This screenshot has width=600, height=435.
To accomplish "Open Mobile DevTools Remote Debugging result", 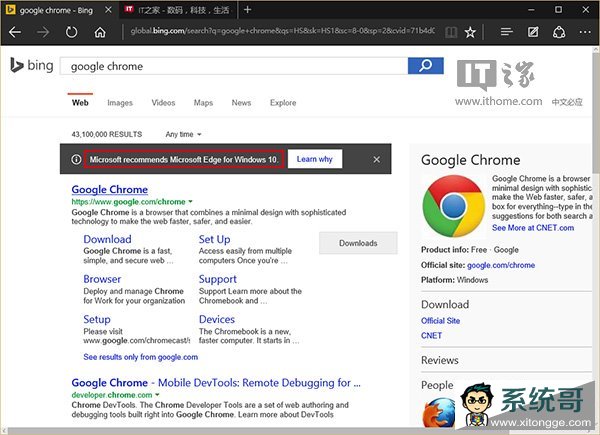I will point(216,383).
